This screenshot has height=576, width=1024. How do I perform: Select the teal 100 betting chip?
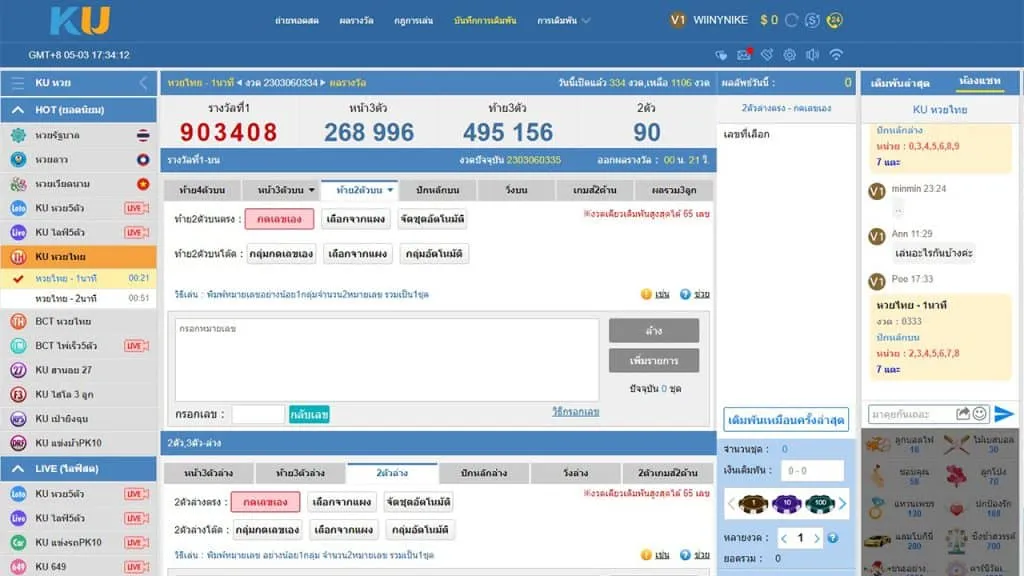click(820, 504)
